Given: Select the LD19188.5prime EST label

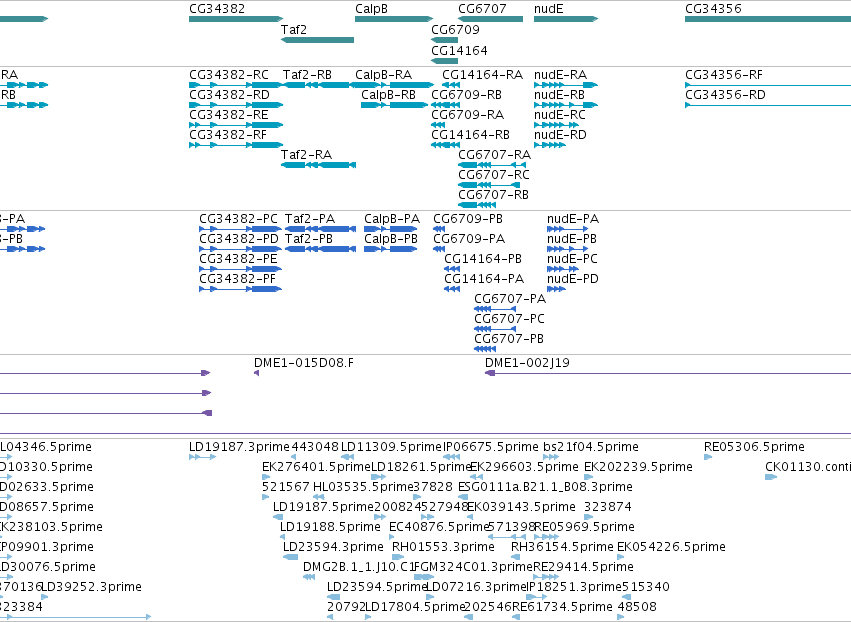Looking at the screenshot, I should pos(330,527).
